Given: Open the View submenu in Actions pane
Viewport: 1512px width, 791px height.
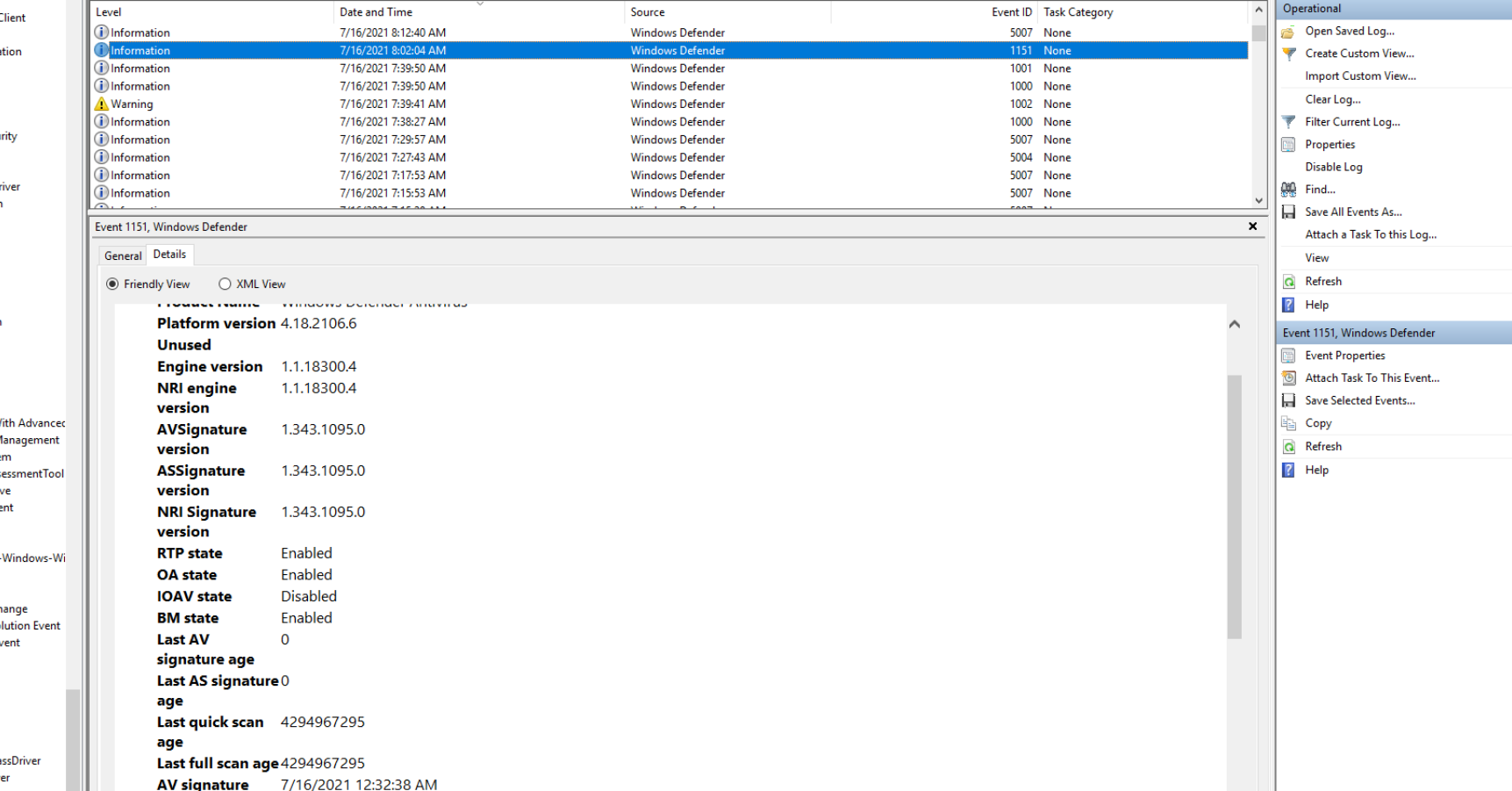Looking at the screenshot, I should pos(1316,258).
